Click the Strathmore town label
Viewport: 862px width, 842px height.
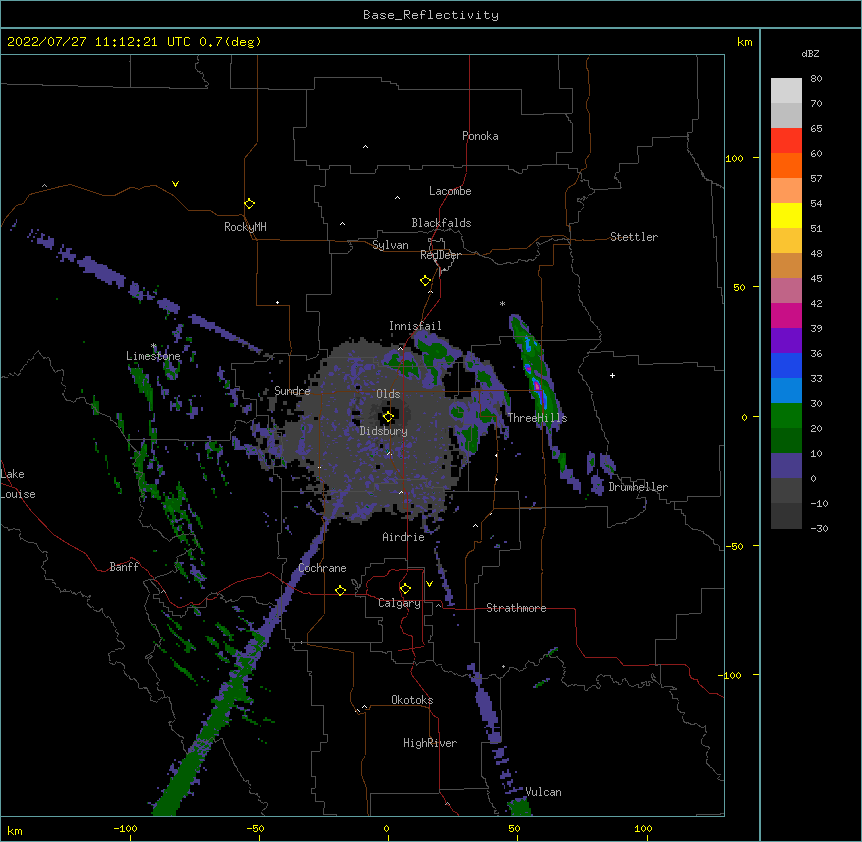coord(516,608)
